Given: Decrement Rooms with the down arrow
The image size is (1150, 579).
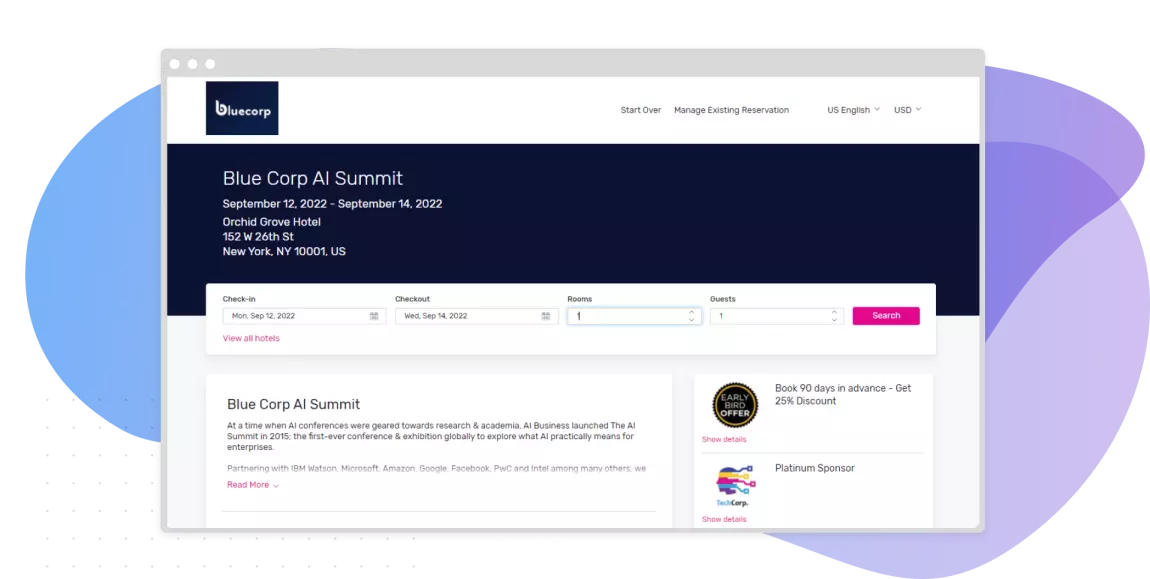Looking at the screenshot, I should [x=691, y=319].
